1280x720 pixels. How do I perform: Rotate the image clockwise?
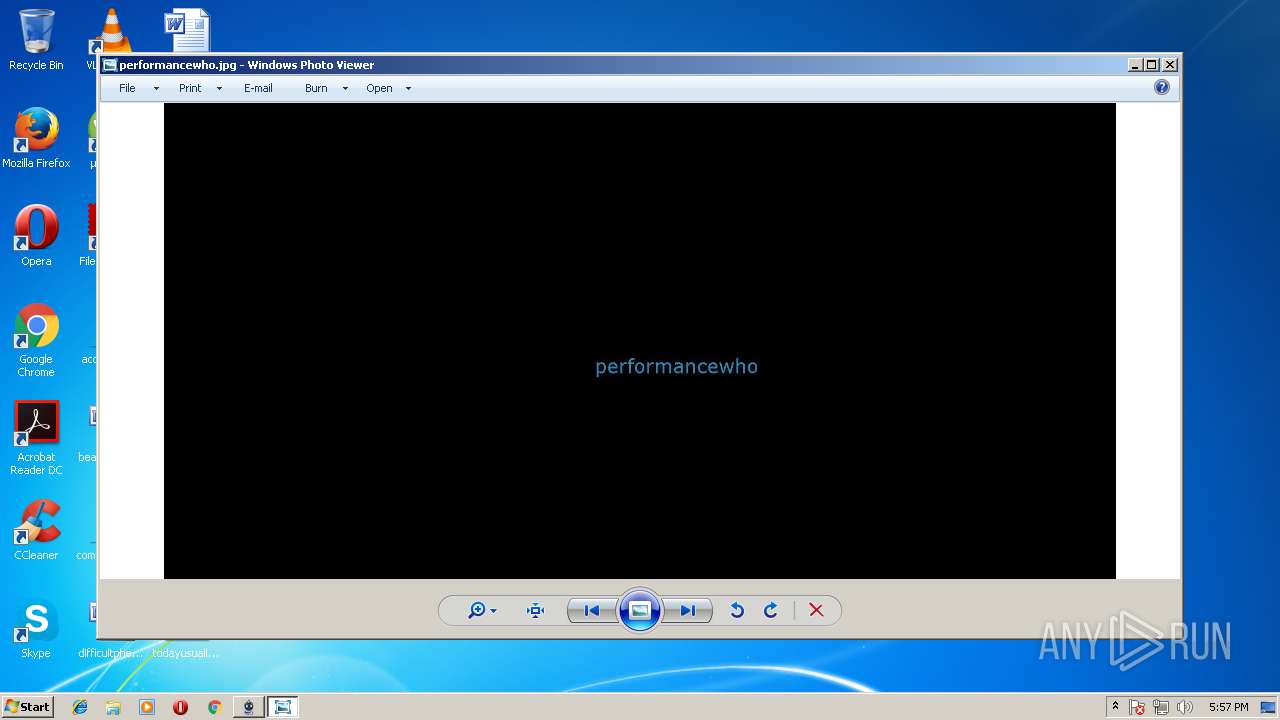[x=771, y=610]
